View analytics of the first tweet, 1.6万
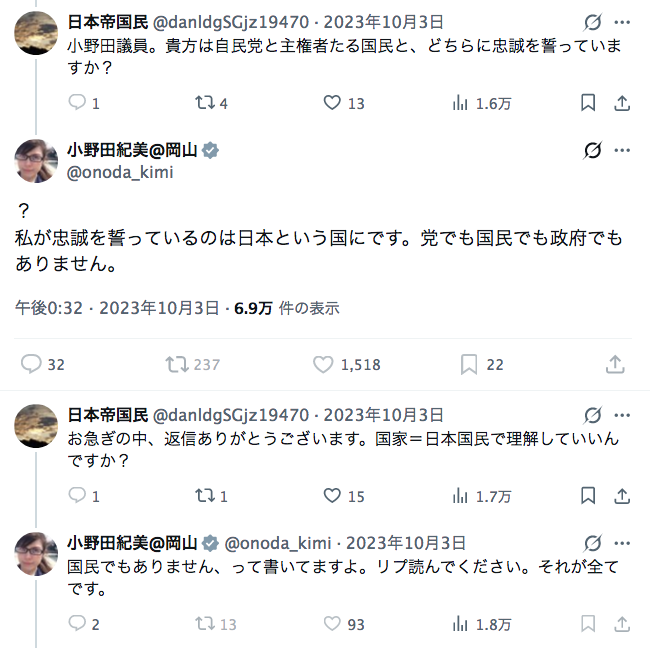This screenshot has width=650, height=654. [461, 103]
